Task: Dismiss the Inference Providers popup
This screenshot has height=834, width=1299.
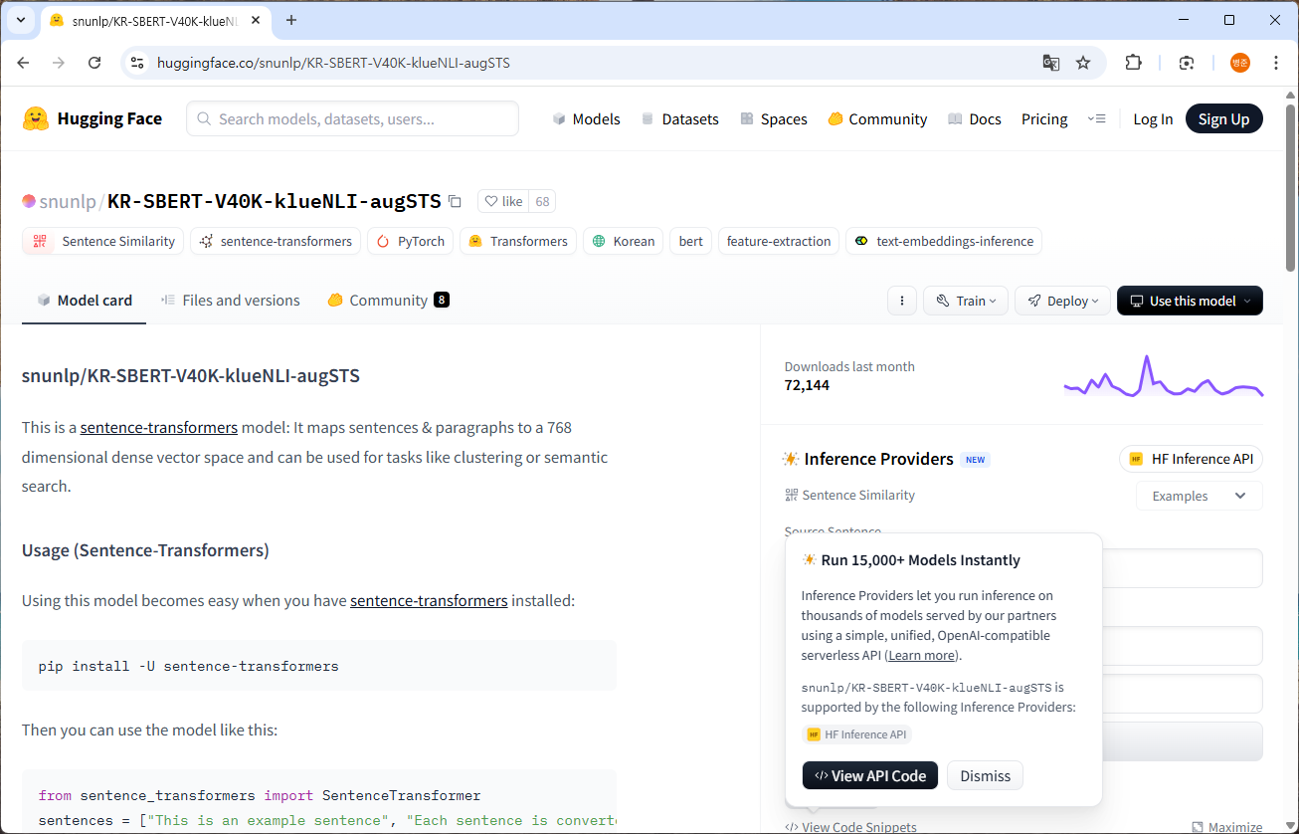Action: coord(985,776)
